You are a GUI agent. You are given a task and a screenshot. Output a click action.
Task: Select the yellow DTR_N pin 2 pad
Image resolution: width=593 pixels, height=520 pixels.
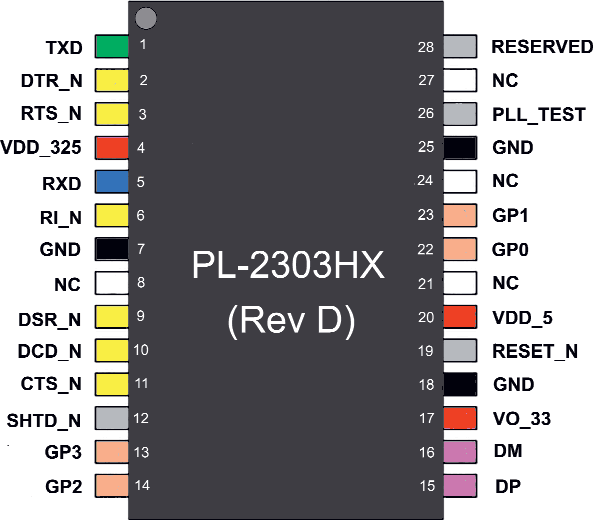[x=112, y=80]
